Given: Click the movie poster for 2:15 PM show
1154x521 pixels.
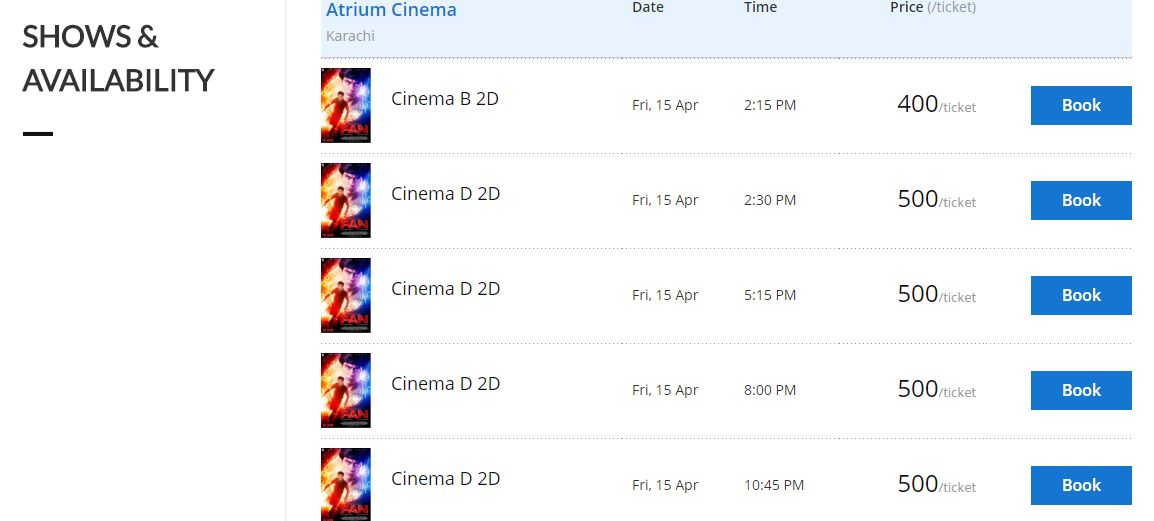Looking at the screenshot, I should tap(345, 105).
